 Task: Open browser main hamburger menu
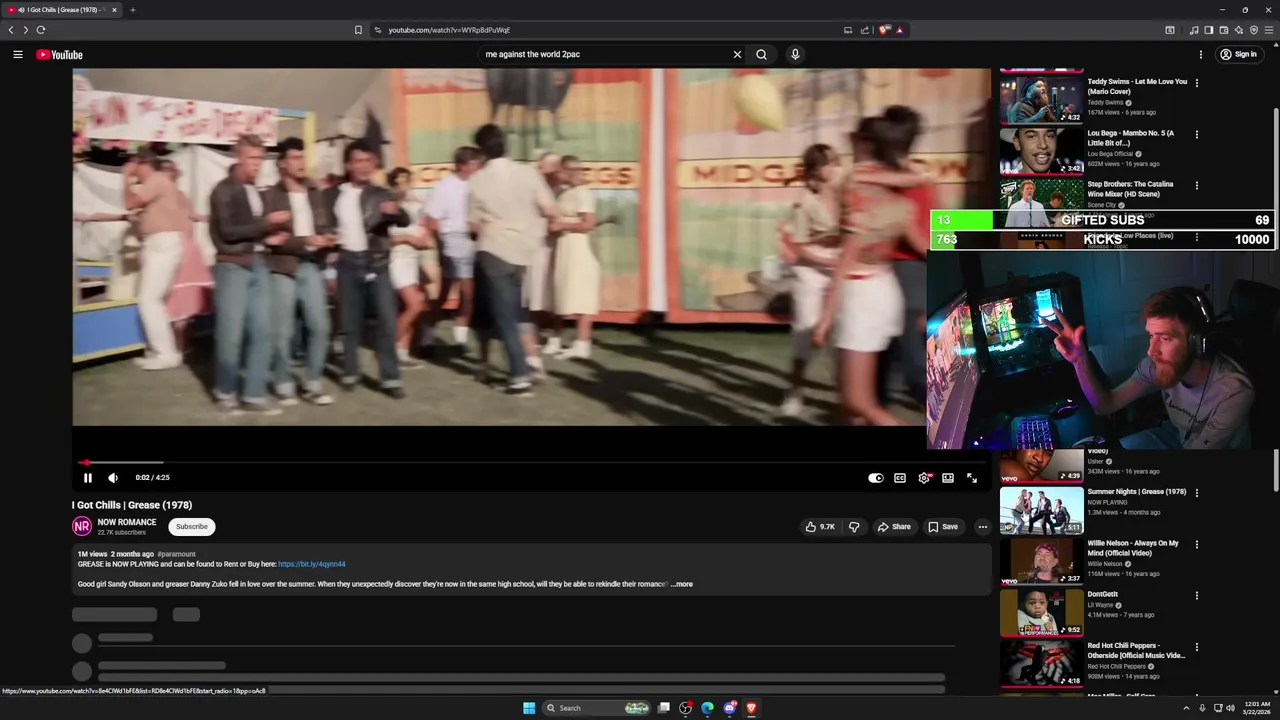(x=1269, y=30)
